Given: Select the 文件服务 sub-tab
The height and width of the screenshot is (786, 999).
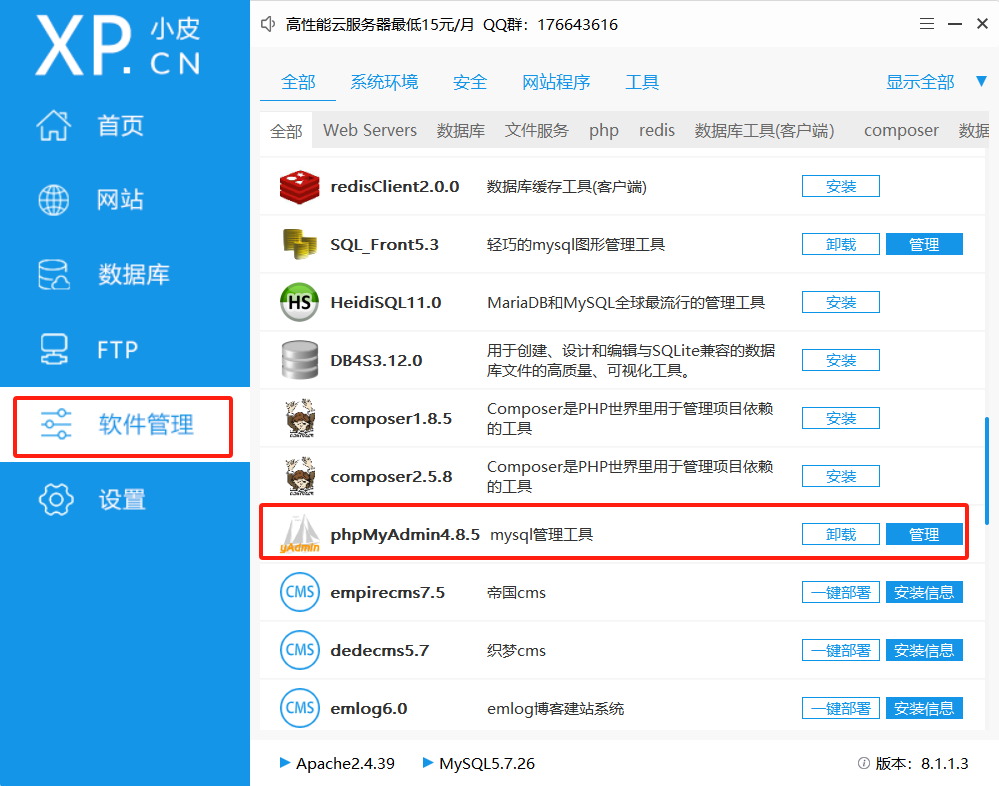Looking at the screenshot, I should point(536,131).
